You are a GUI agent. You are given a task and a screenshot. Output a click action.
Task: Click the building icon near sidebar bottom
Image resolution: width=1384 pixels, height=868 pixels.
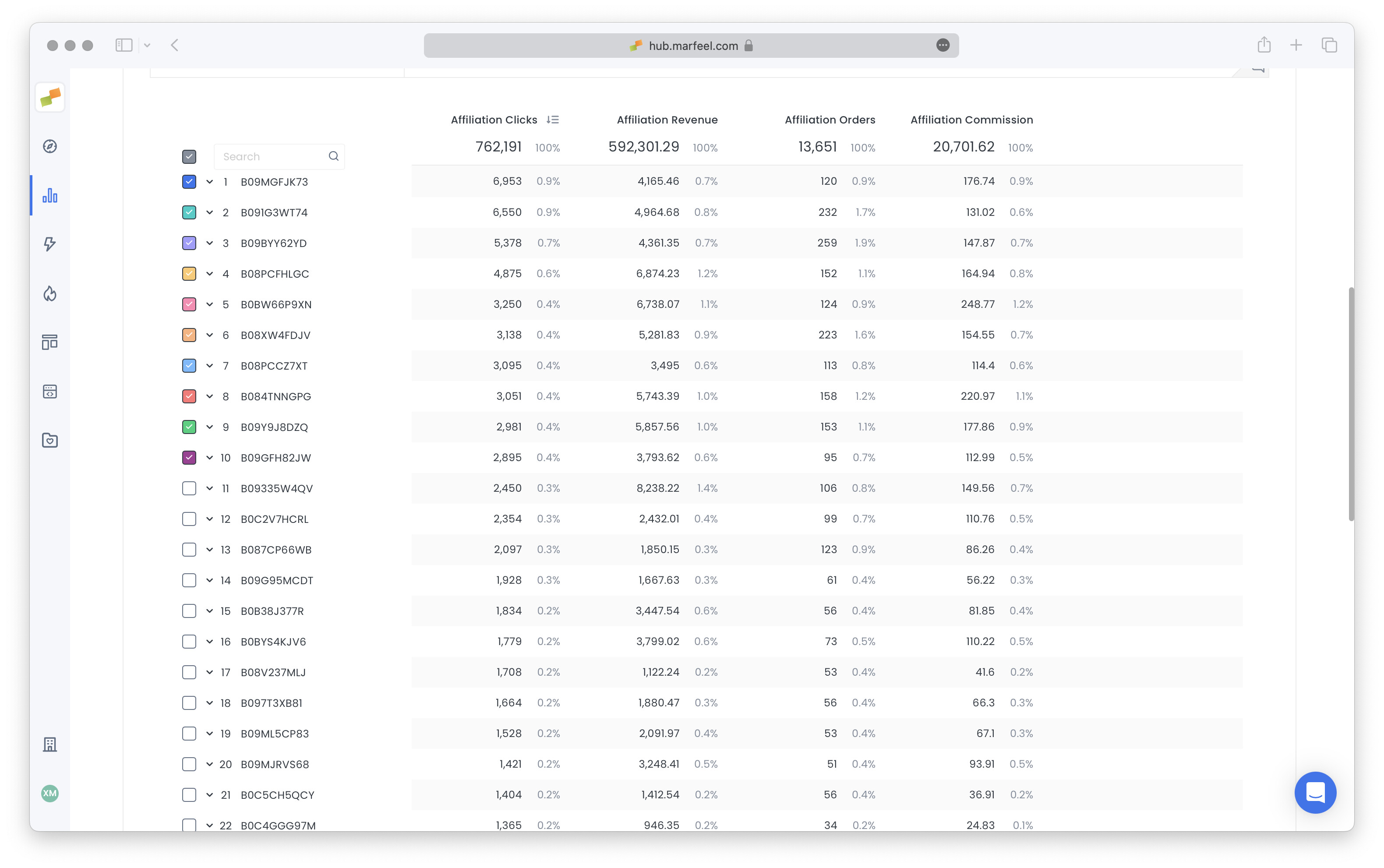(50, 745)
